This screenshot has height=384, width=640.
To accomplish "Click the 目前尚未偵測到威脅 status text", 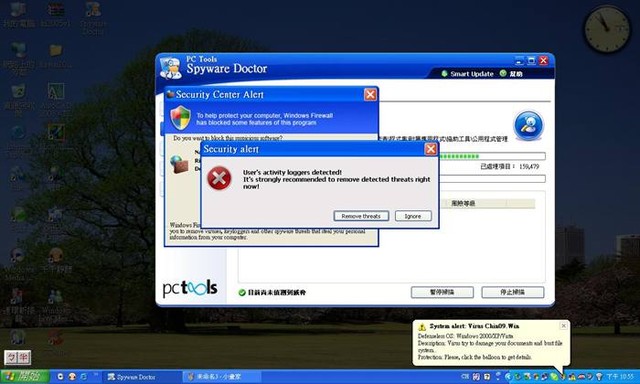I will [x=277, y=293].
